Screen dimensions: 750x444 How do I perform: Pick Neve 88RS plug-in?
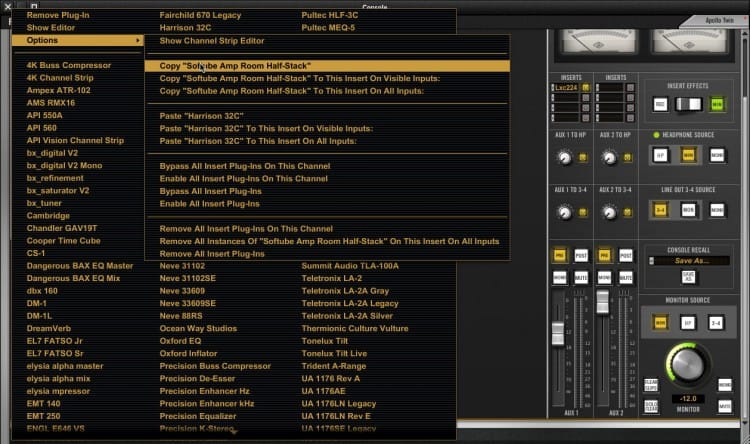(x=181, y=316)
